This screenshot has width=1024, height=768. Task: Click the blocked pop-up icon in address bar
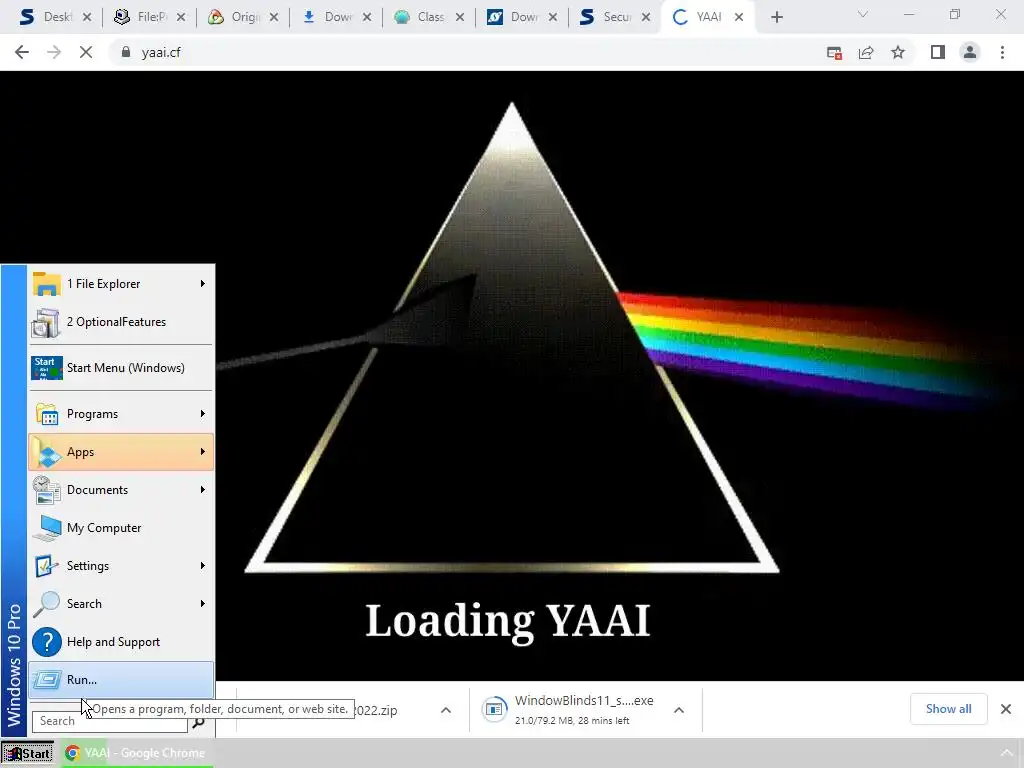[834, 52]
